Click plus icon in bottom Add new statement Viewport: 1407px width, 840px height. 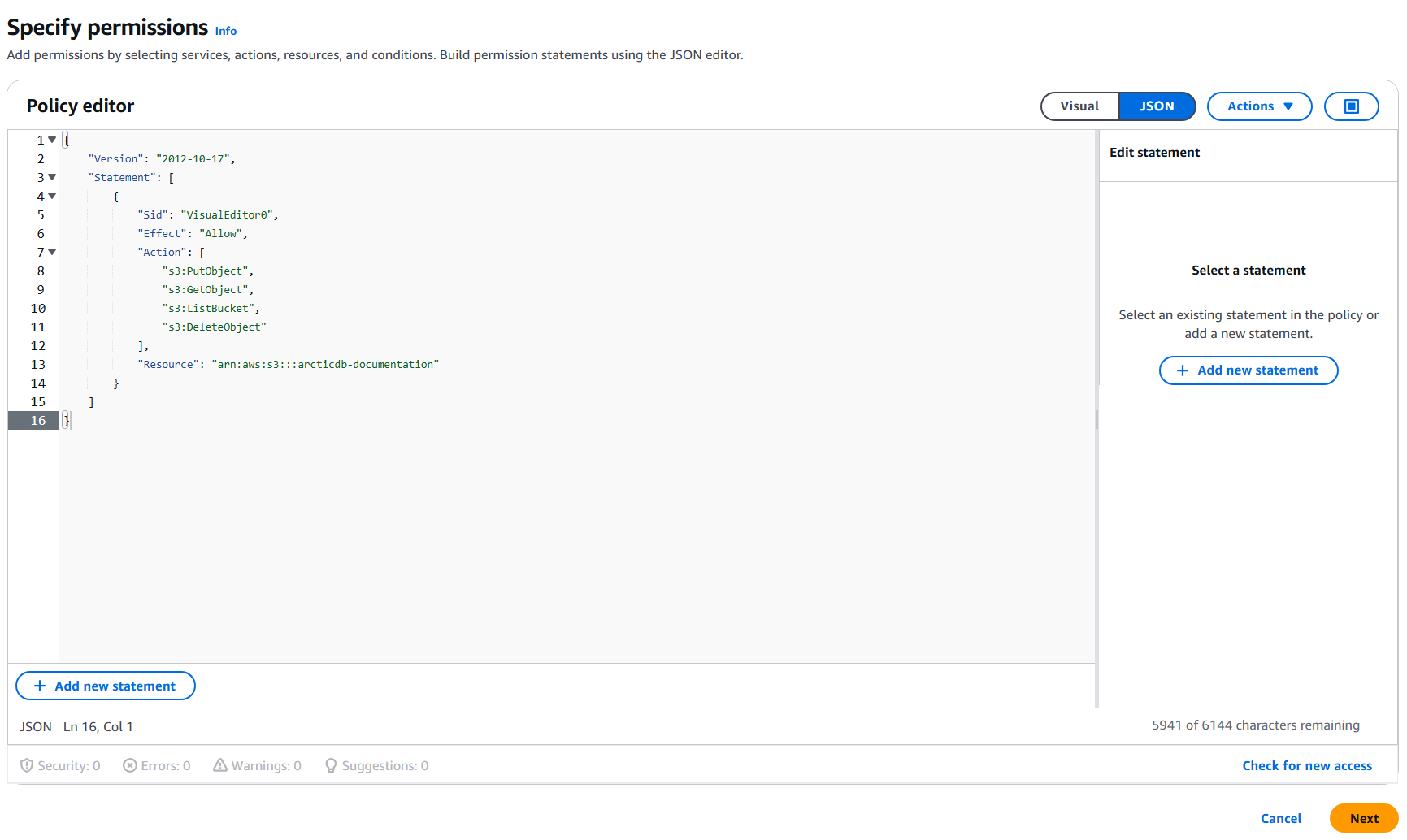point(40,686)
